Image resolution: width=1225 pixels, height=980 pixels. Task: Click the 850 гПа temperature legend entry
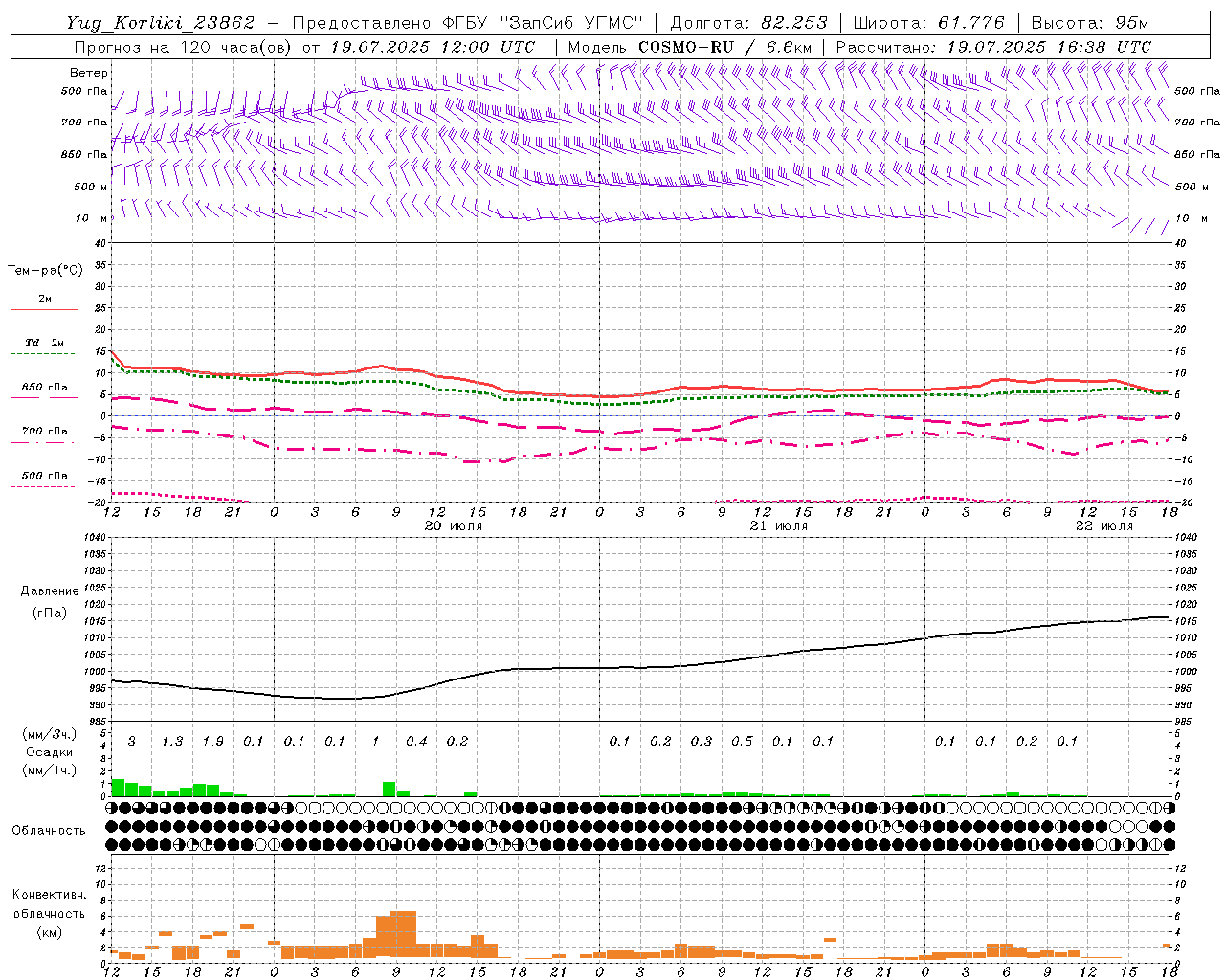tap(45, 388)
